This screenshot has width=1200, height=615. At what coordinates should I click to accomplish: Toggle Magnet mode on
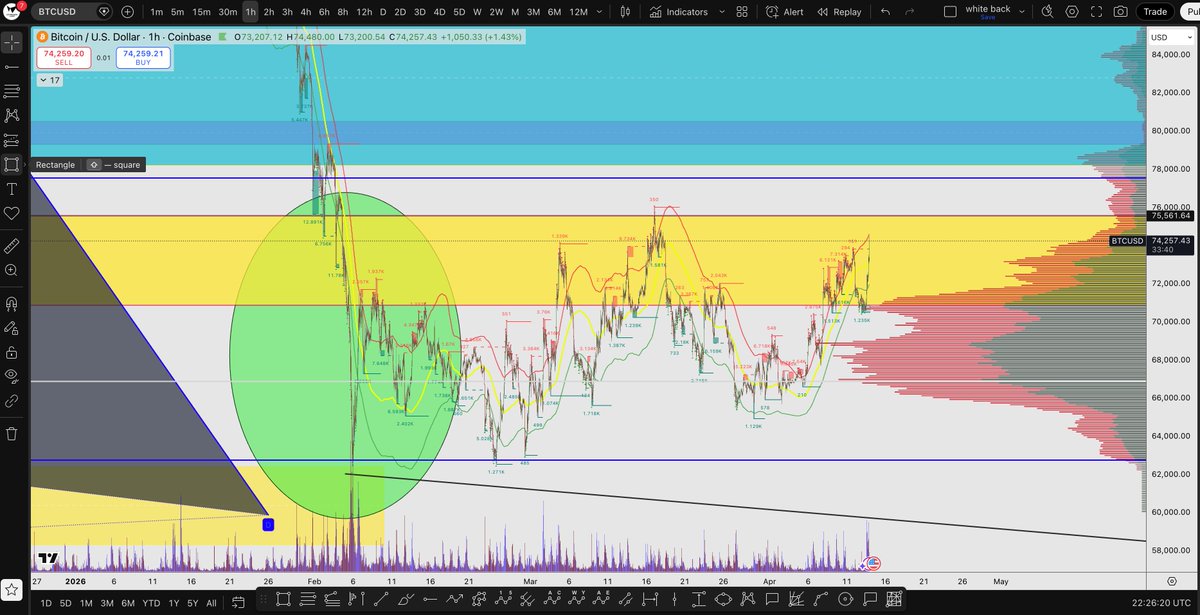point(12,303)
